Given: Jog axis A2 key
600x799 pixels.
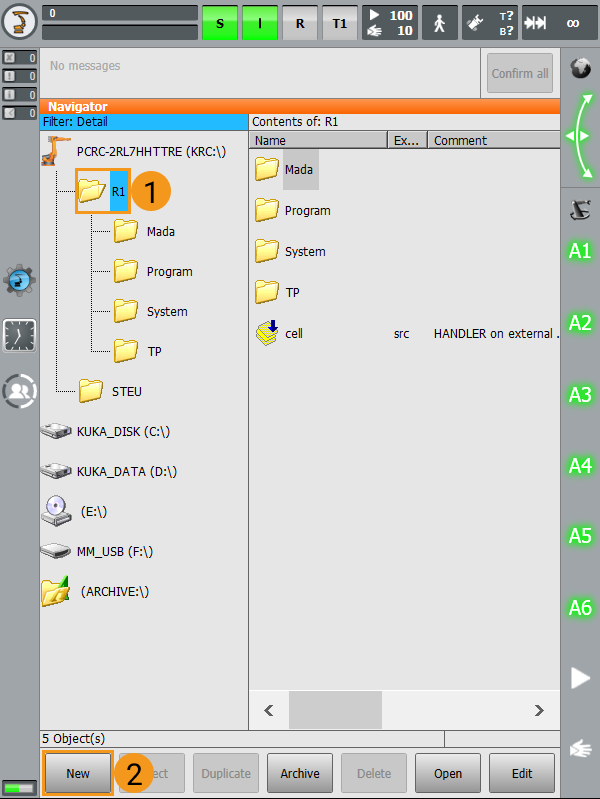Looking at the screenshot, I should (x=580, y=323).
